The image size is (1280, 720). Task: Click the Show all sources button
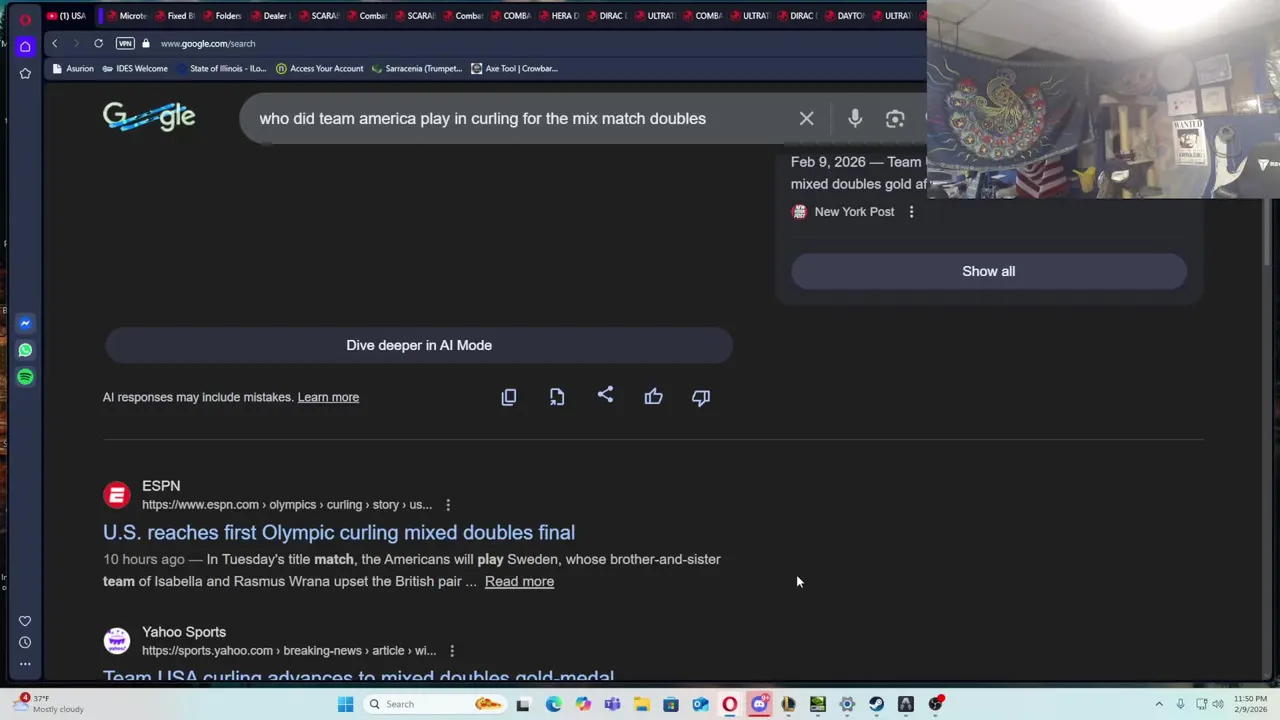tap(989, 271)
